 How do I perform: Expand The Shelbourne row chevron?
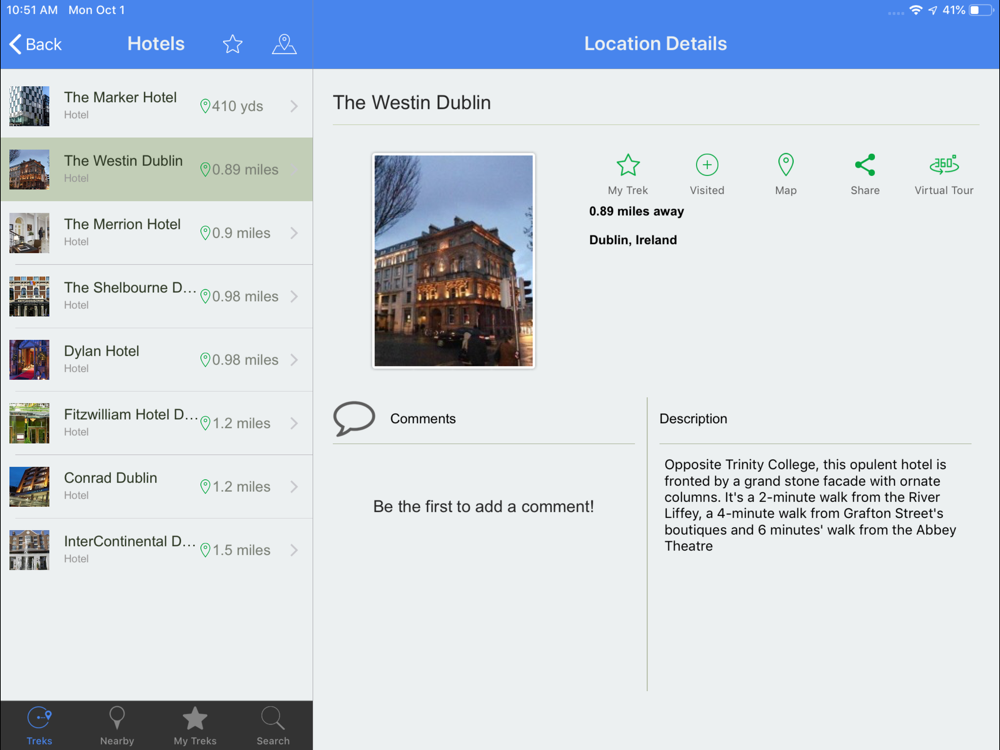click(294, 296)
